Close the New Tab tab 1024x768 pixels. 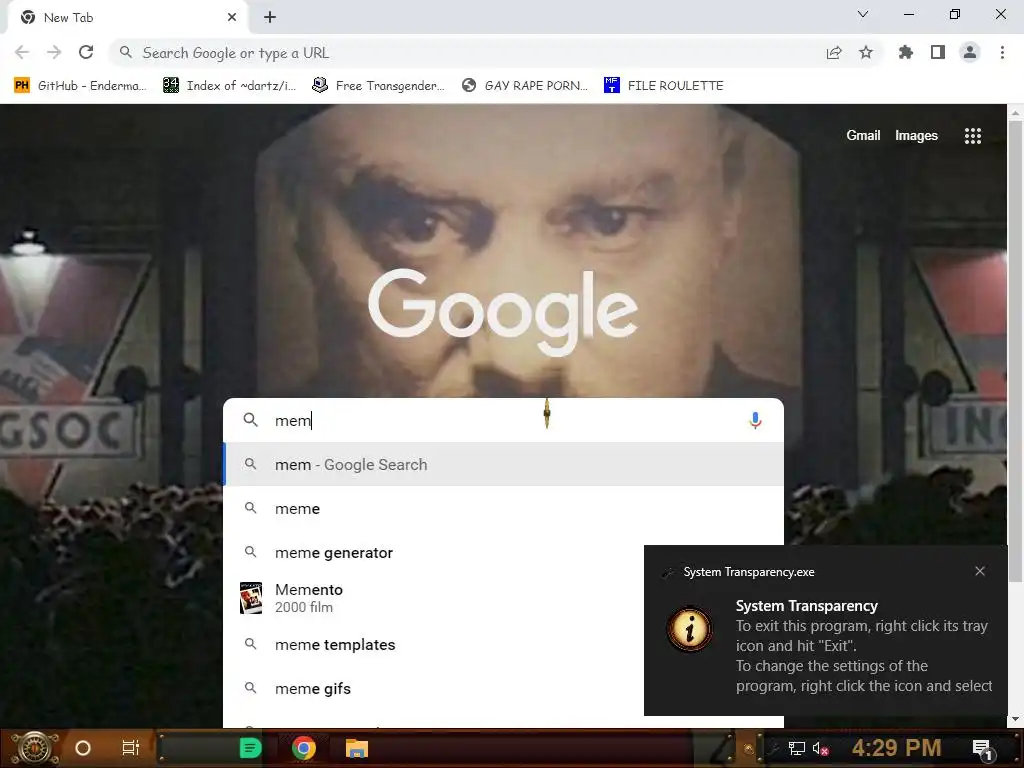coord(232,18)
